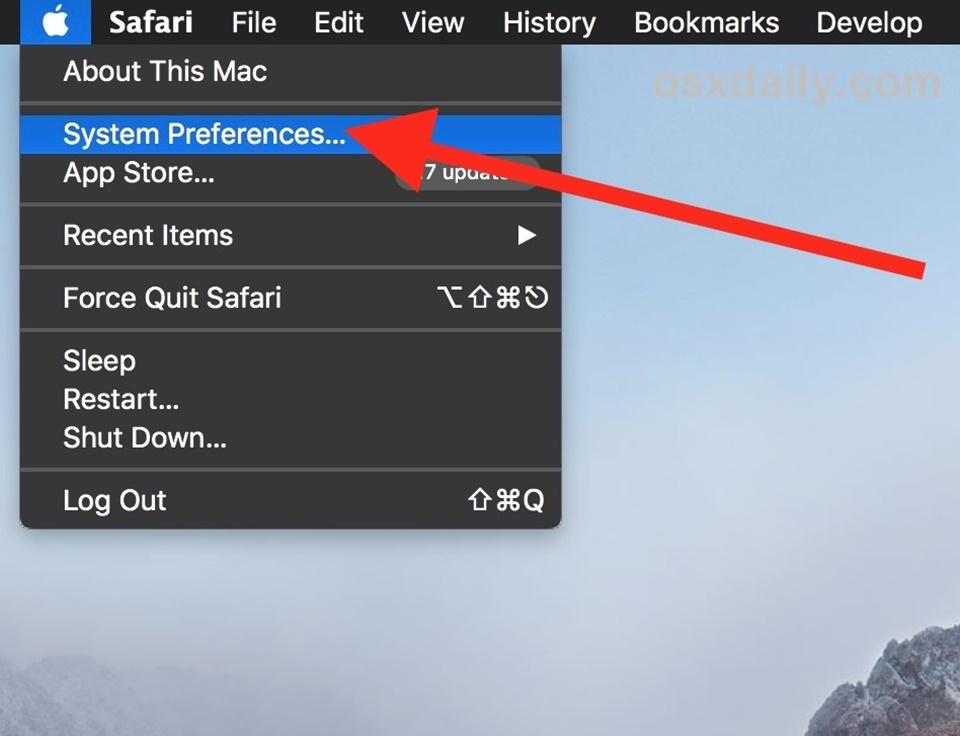Viewport: 960px width, 736px height.
Task: Open the Safari application menu
Action: pyautogui.click(x=150, y=22)
